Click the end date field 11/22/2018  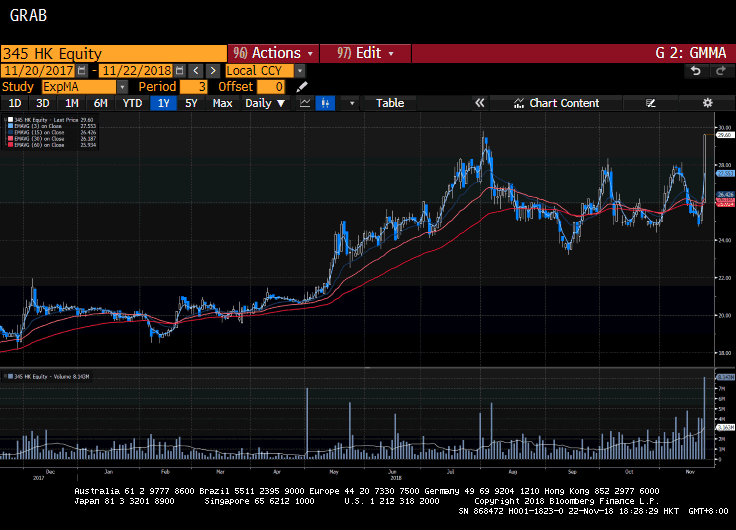click(x=137, y=71)
